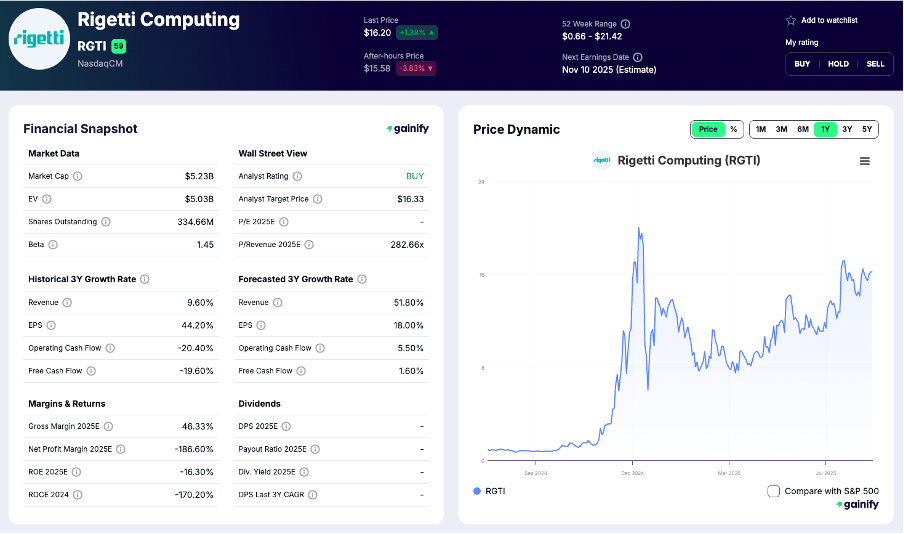Click the ROCE 2024 value -170.20%
Viewport: 904px width, 534px height.
[194, 495]
